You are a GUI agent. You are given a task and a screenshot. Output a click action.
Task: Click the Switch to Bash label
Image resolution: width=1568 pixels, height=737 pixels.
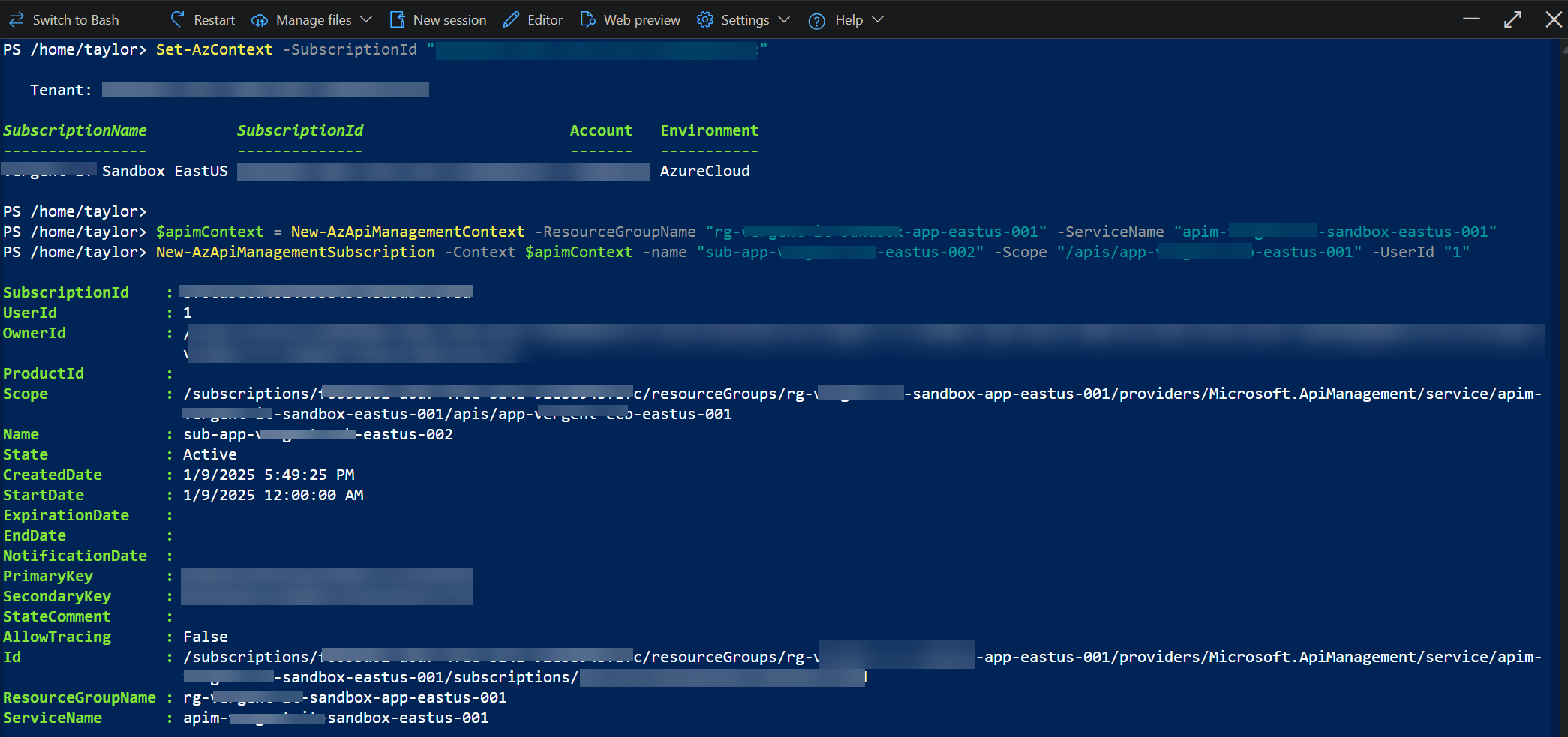coord(76,20)
